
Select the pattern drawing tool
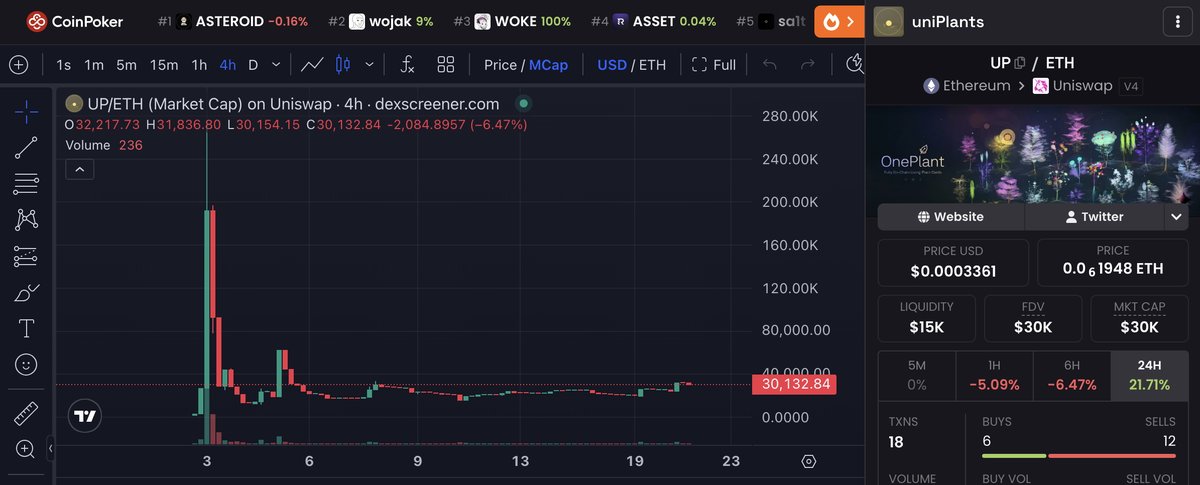click(26, 220)
